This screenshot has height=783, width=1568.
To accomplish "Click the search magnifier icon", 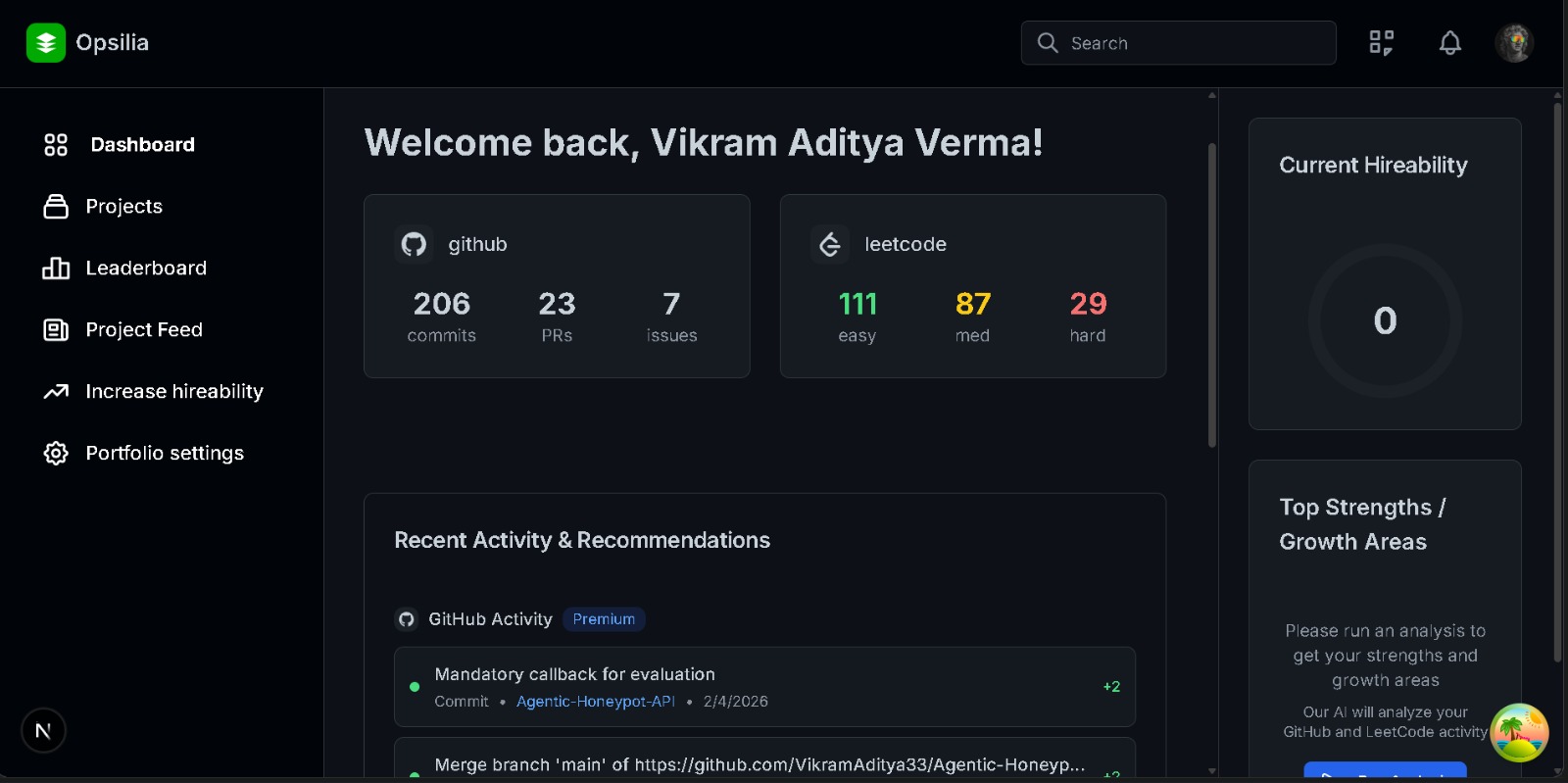I will pyautogui.click(x=1048, y=43).
